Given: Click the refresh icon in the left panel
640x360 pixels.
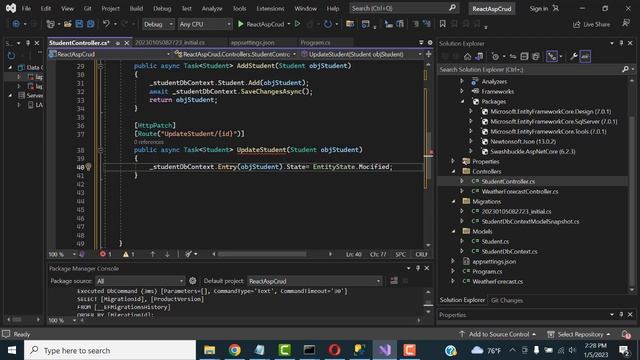Looking at the screenshot, I should 11,56.
